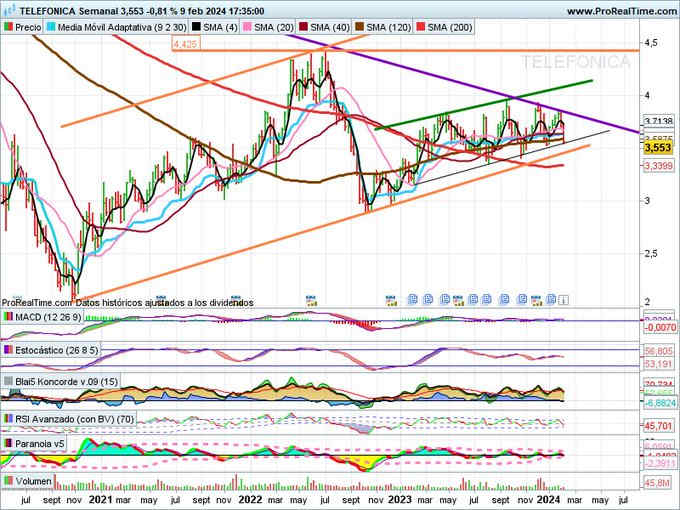
Task: Open the www.ProRealTime.com link
Action: pos(623,11)
